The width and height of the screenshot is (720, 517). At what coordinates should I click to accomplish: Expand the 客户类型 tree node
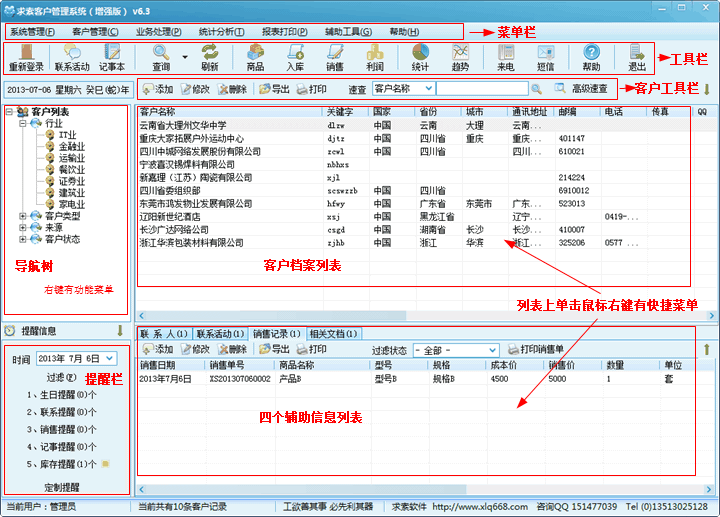tap(24, 215)
